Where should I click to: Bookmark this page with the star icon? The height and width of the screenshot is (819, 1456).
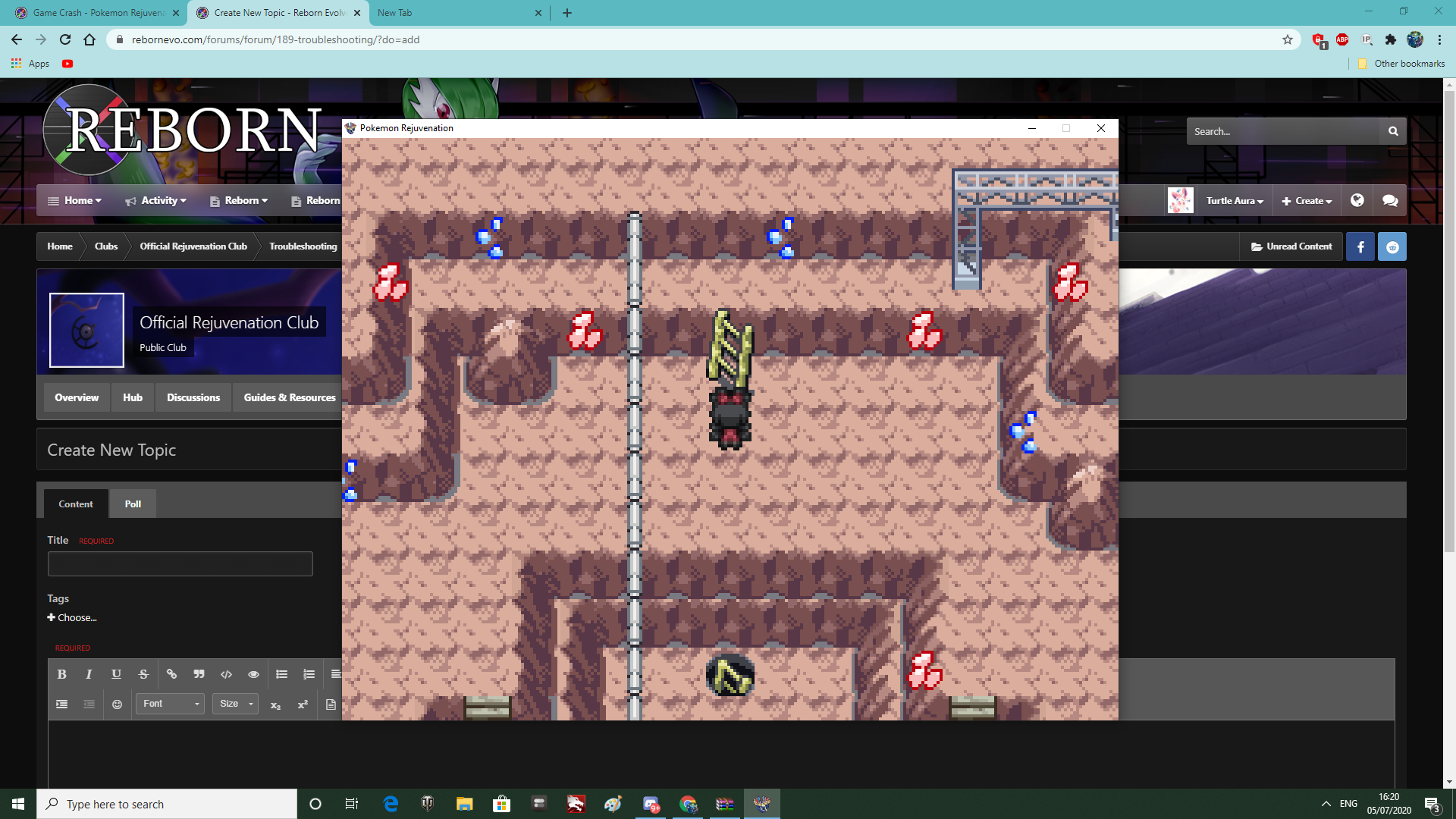point(1288,39)
